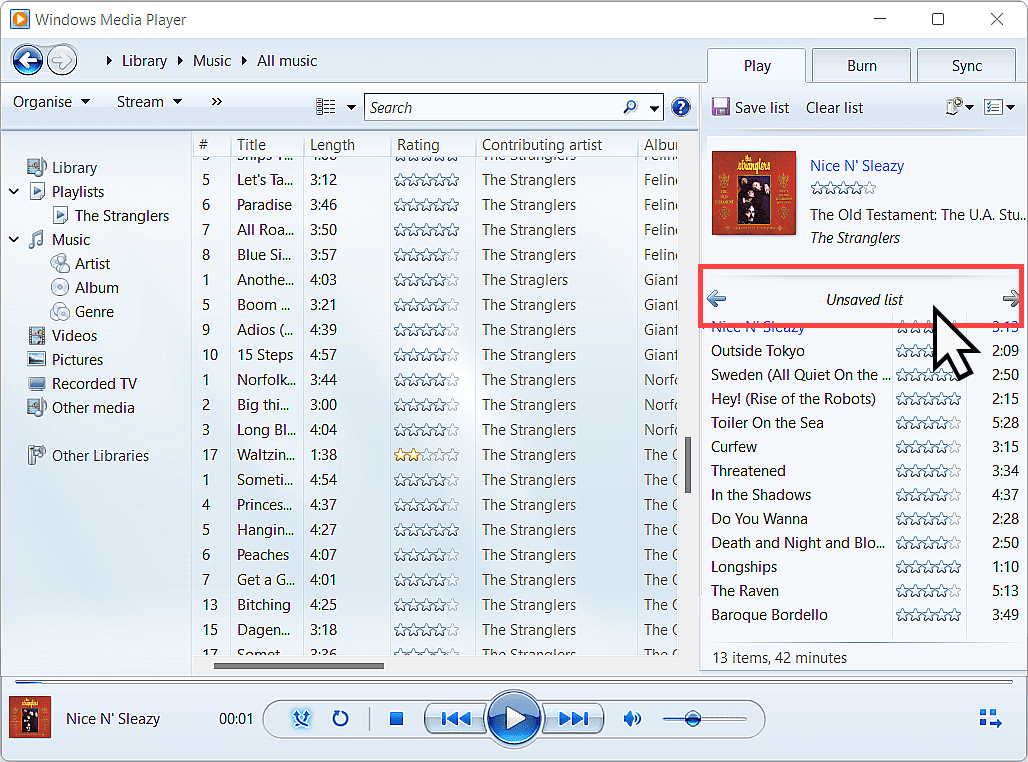Adjust the volume slider

click(694, 718)
